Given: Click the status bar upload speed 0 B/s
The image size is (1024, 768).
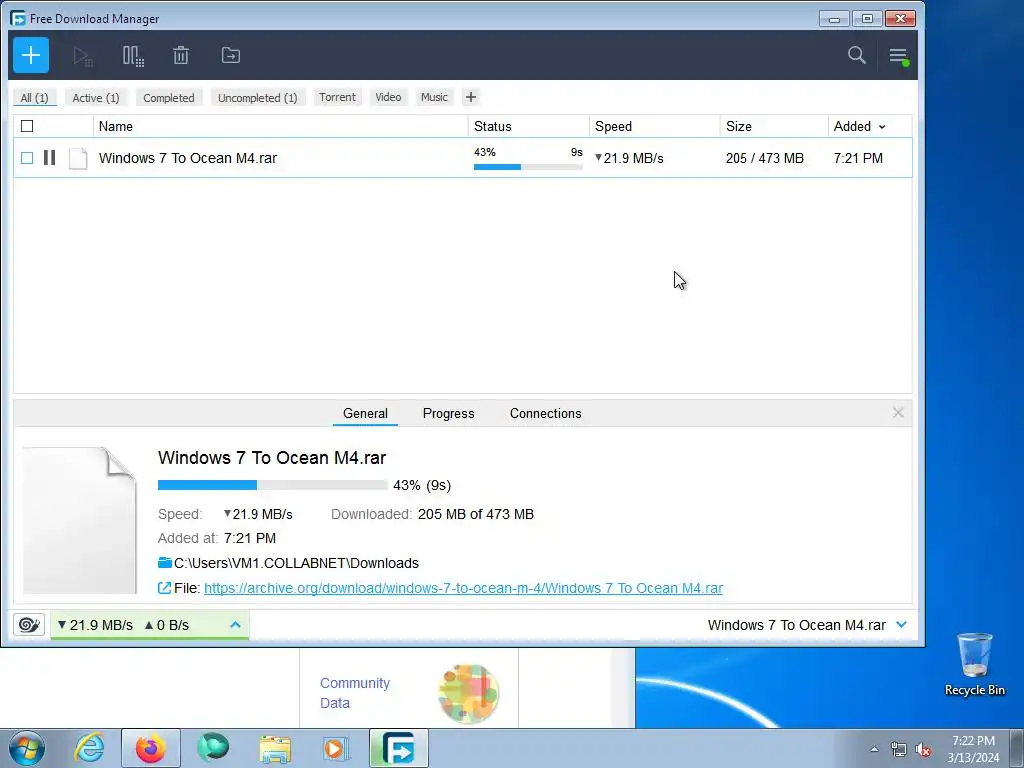Looking at the screenshot, I should (x=167, y=625).
